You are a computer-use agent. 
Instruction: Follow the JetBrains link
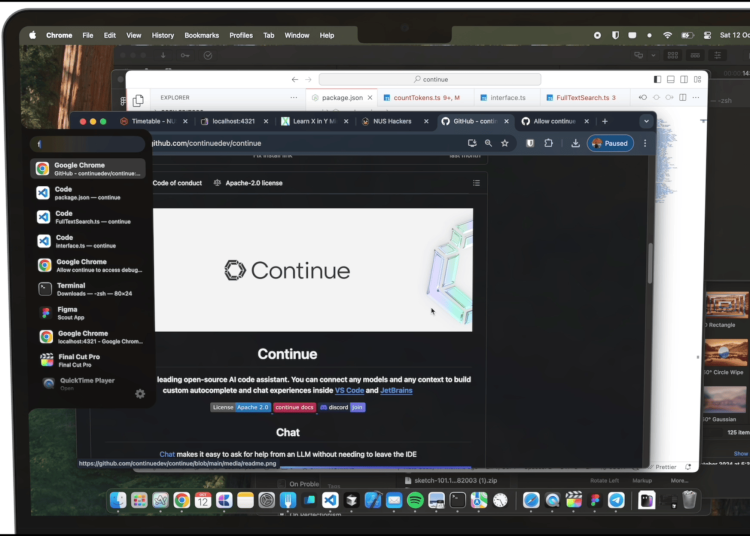(x=396, y=390)
